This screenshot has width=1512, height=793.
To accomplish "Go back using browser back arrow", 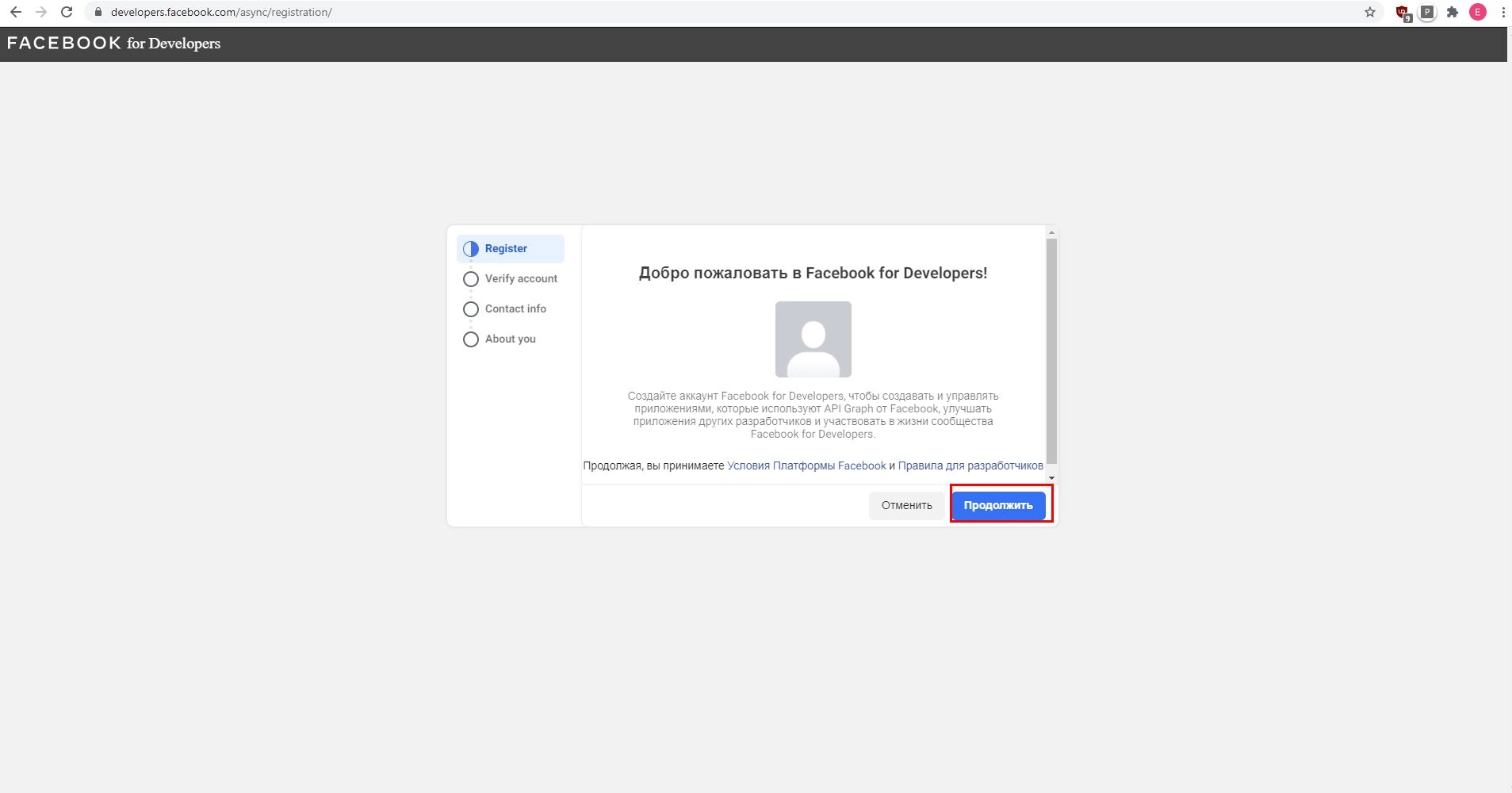I will coord(16,12).
